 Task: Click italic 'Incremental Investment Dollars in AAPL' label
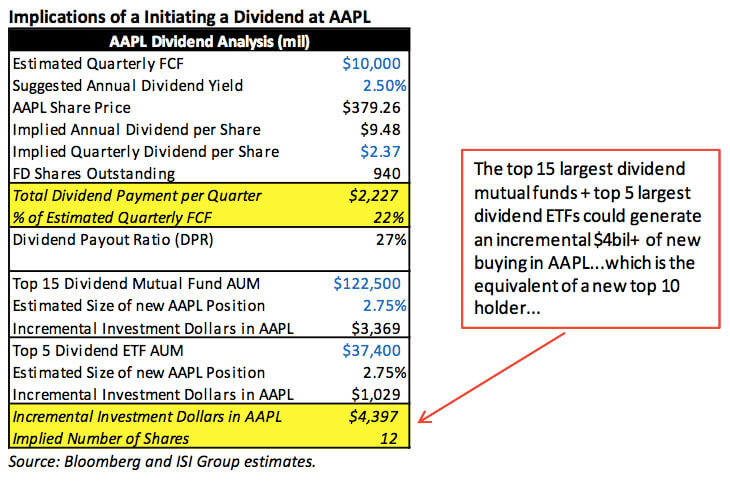147,417
